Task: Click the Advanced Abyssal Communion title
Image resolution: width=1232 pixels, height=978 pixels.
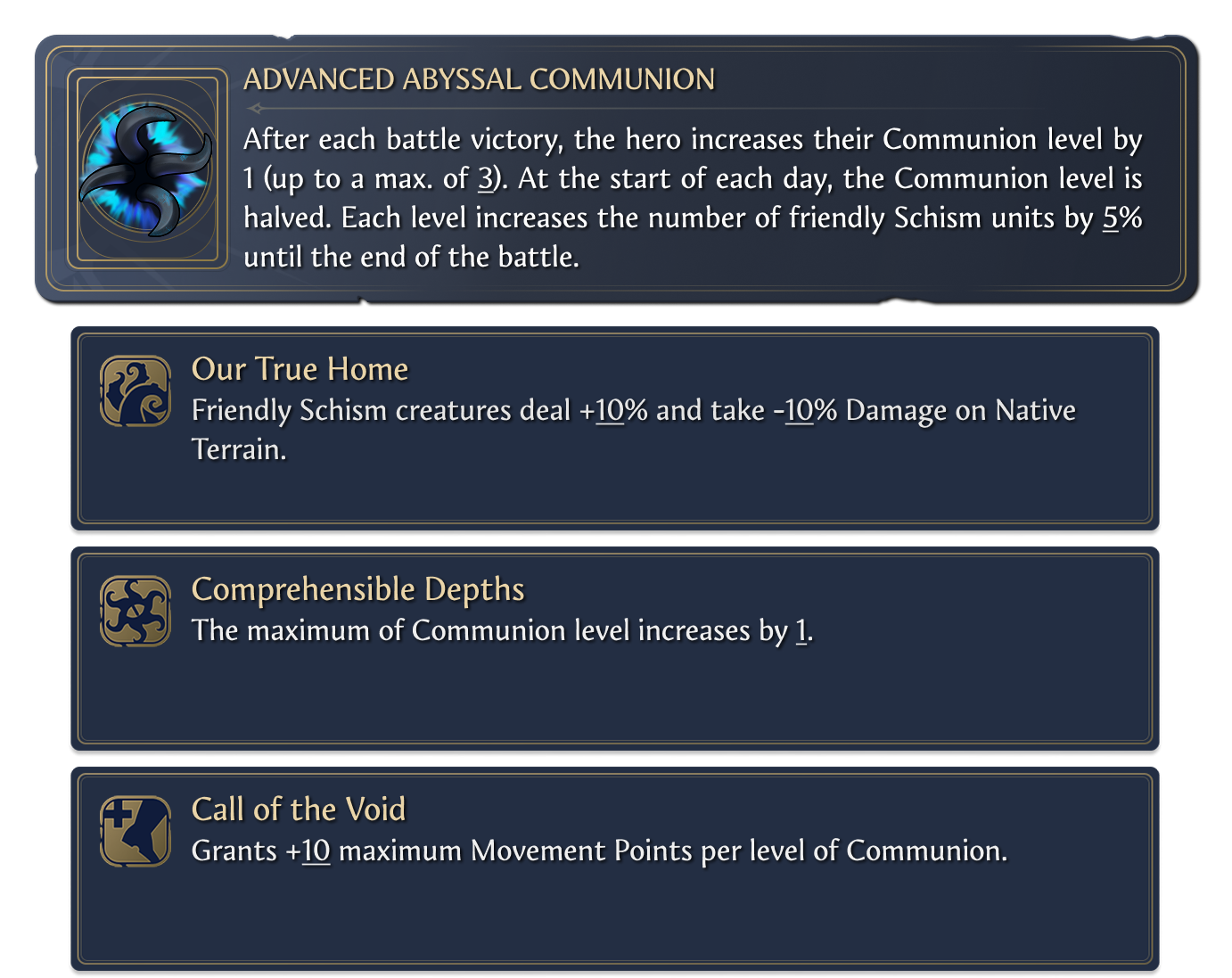Action: [x=479, y=79]
